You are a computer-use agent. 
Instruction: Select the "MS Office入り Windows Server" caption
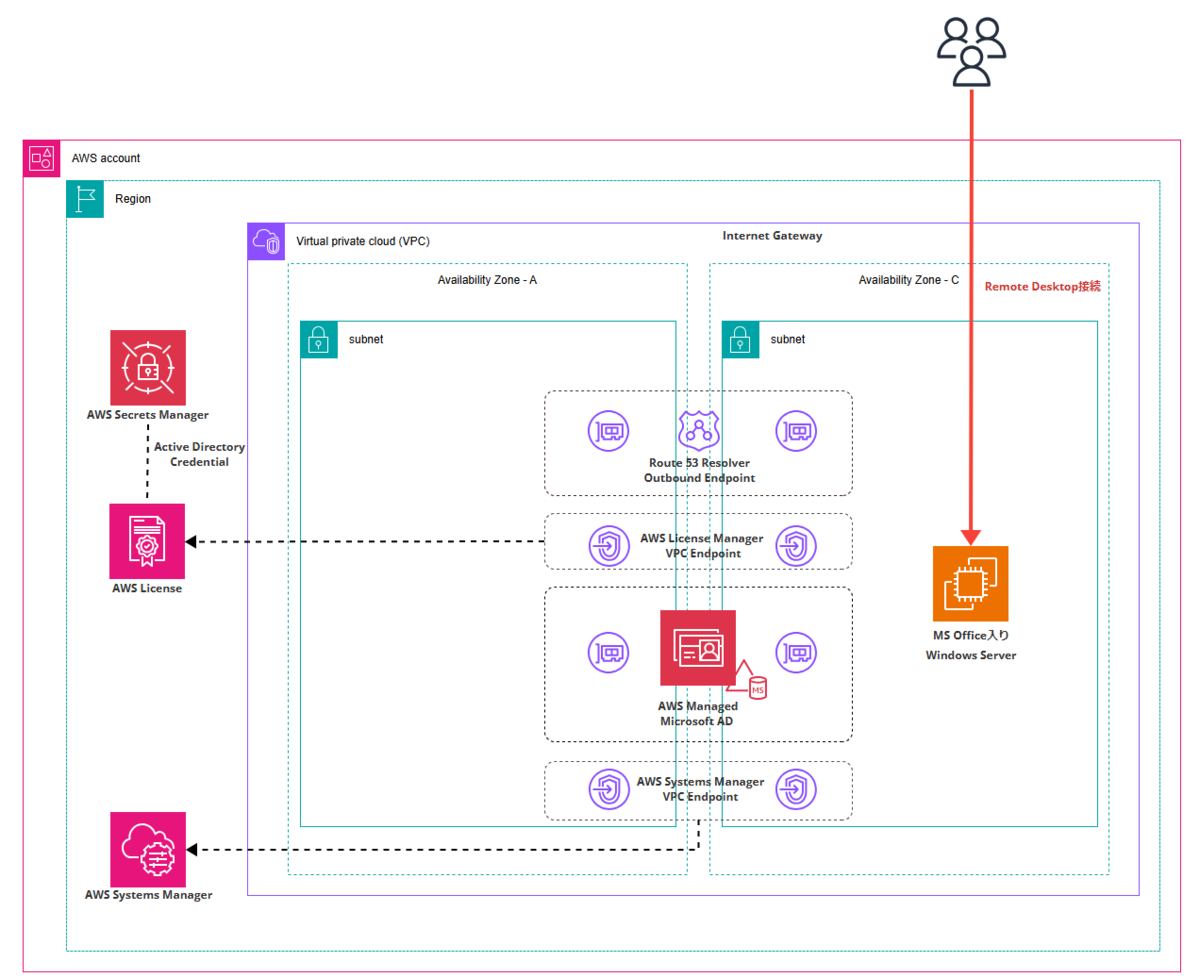[x=971, y=645]
